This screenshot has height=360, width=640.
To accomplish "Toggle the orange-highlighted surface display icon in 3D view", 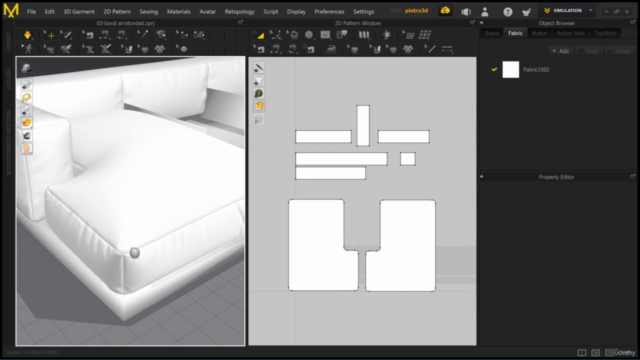I will pyautogui.click(x=27, y=122).
